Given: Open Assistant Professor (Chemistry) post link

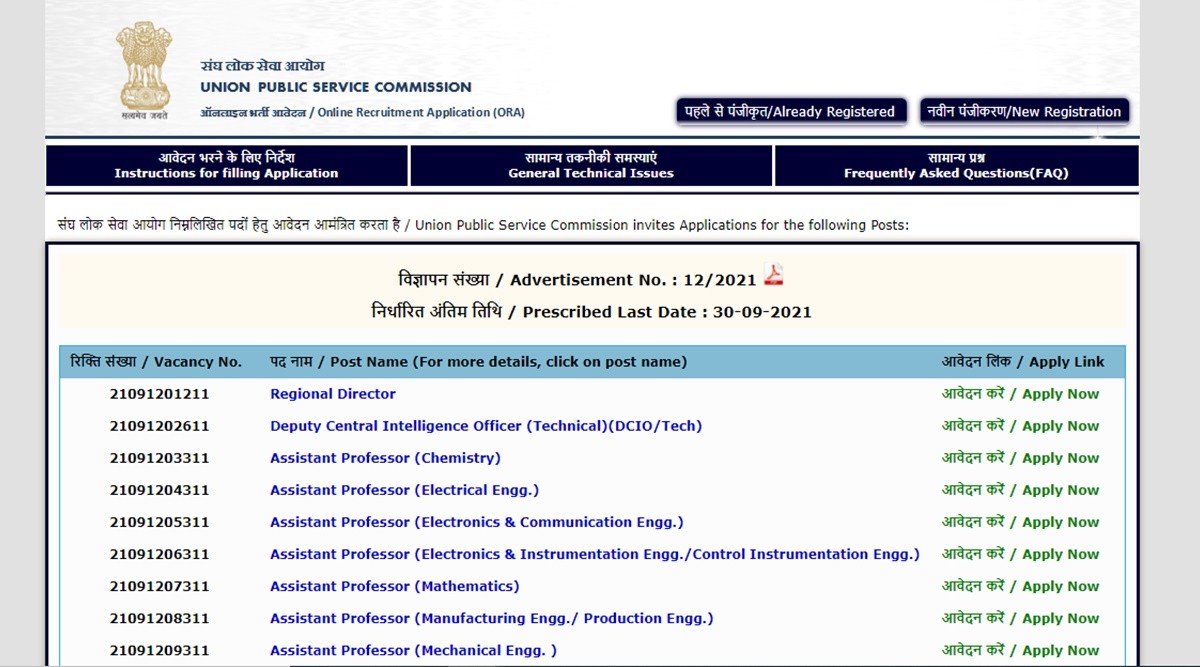Looking at the screenshot, I should tap(385, 458).
